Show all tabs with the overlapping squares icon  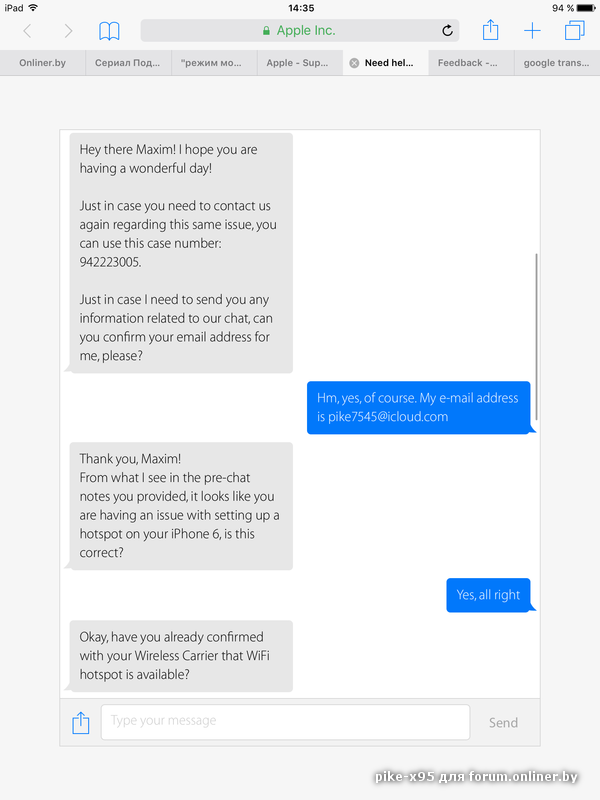[x=574, y=30]
